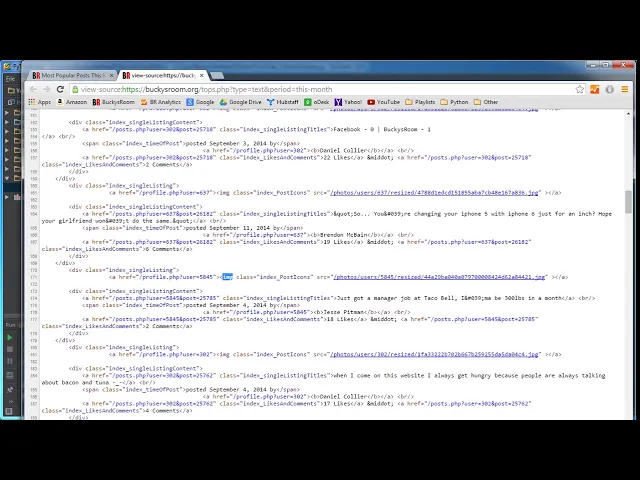Open the Yahoo! bookmark
Viewport: 640px width, 480px height.
click(348, 102)
